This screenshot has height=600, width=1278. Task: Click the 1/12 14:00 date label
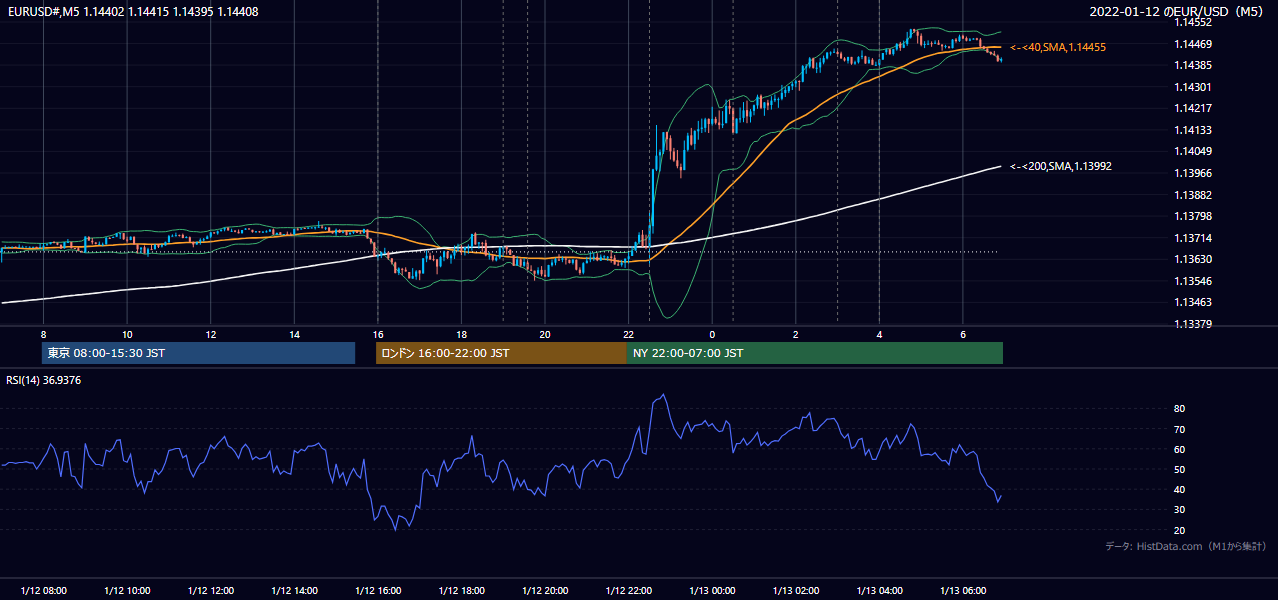coord(294,590)
